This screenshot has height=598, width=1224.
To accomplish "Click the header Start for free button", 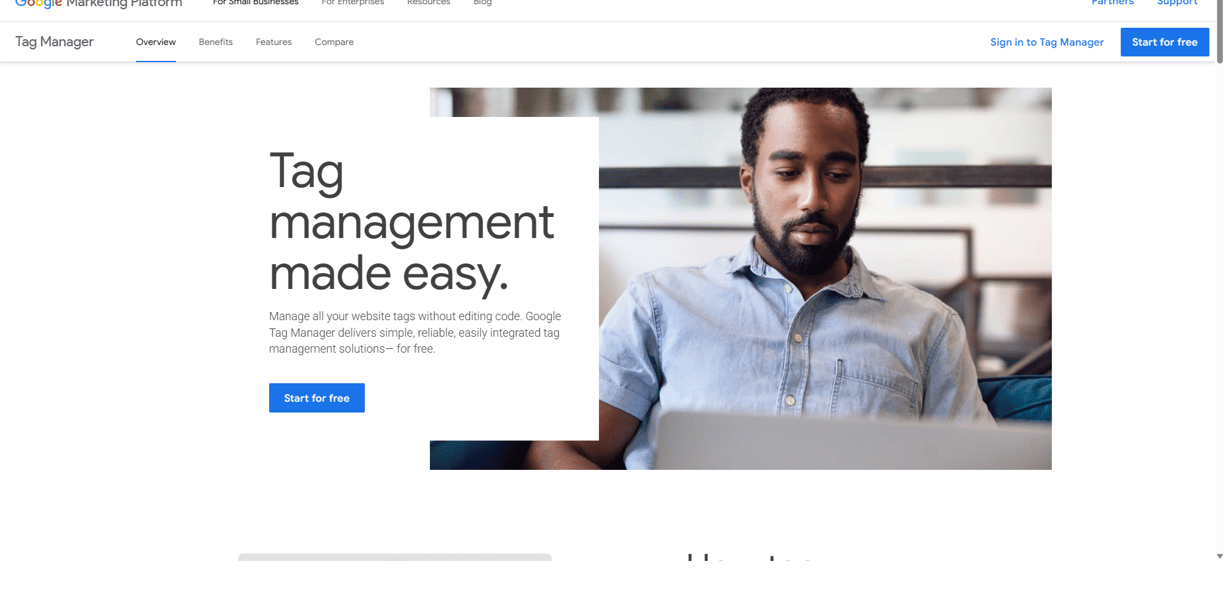I will 1165,42.
